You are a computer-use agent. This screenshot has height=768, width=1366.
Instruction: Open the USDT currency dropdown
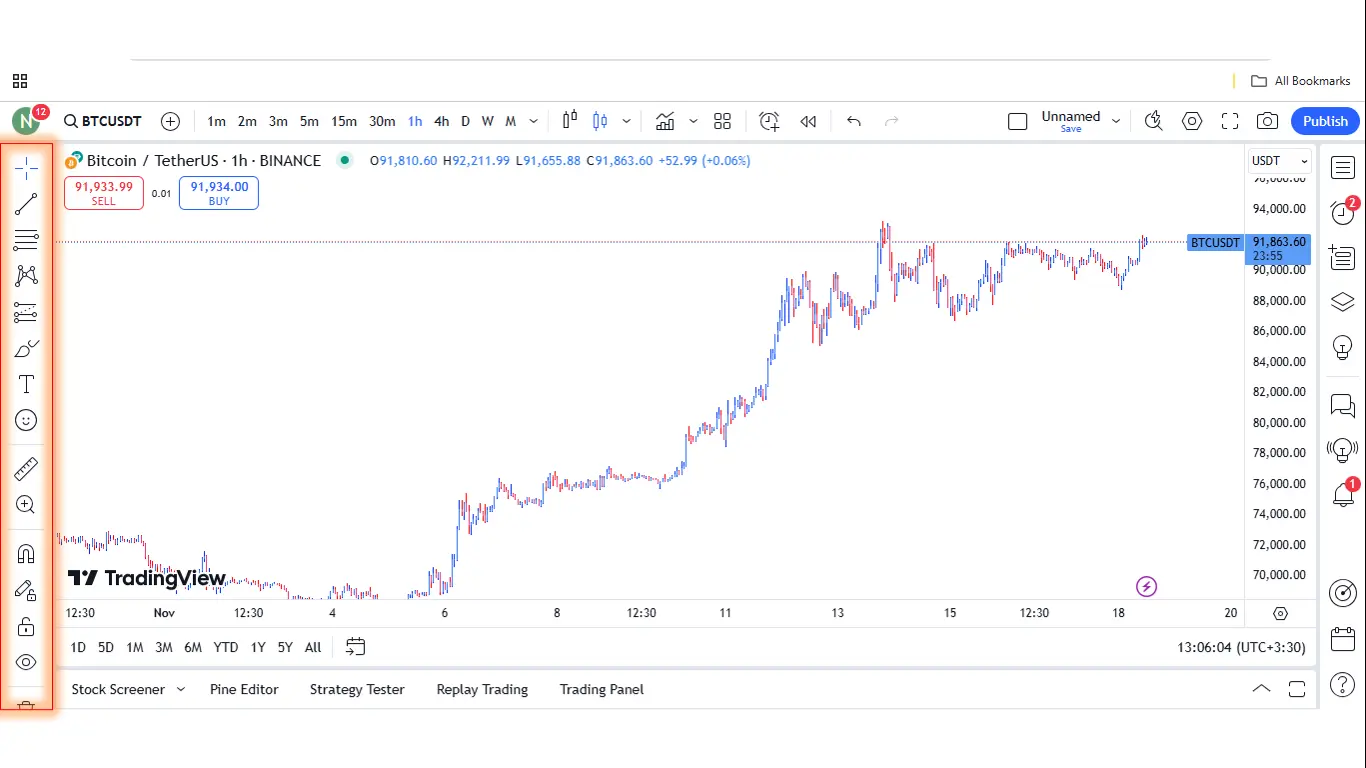[1280, 160]
